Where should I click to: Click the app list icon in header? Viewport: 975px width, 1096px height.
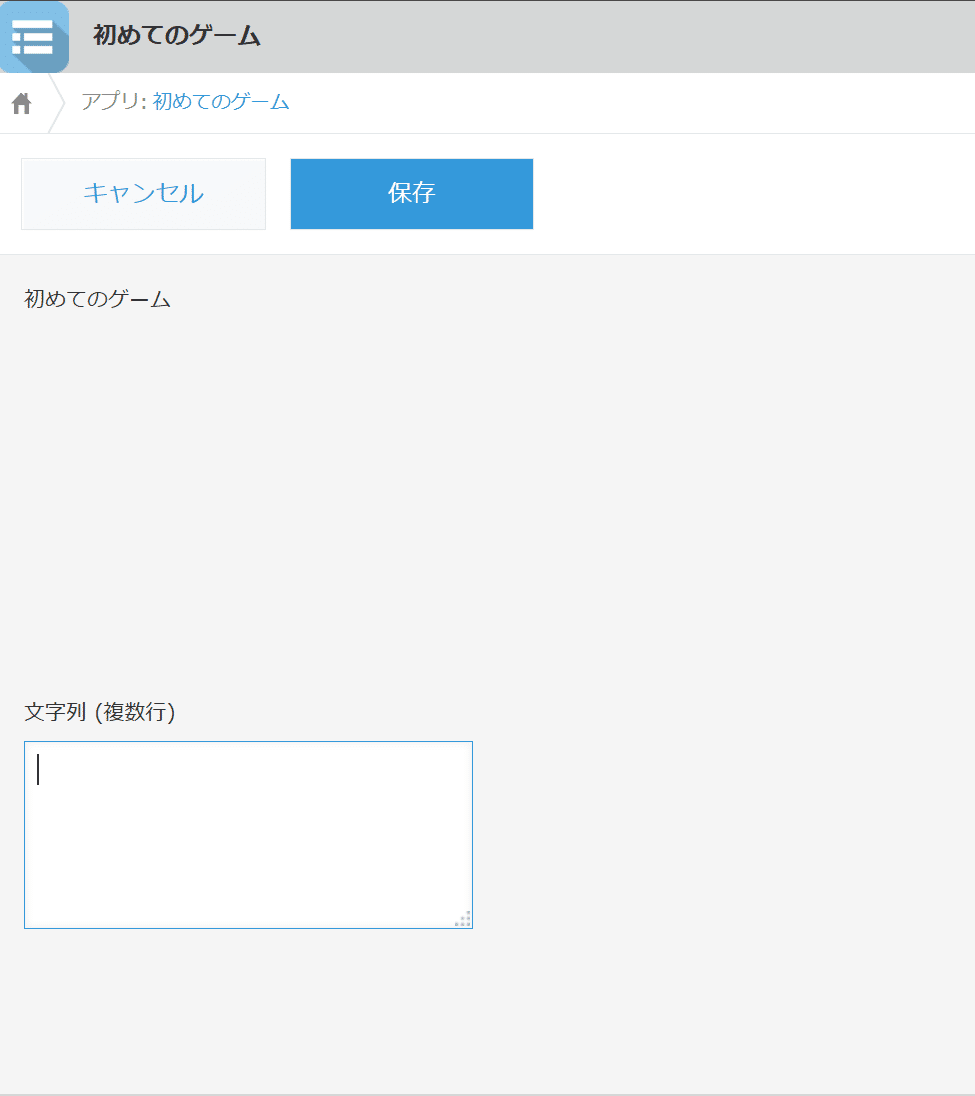coord(34,37)
